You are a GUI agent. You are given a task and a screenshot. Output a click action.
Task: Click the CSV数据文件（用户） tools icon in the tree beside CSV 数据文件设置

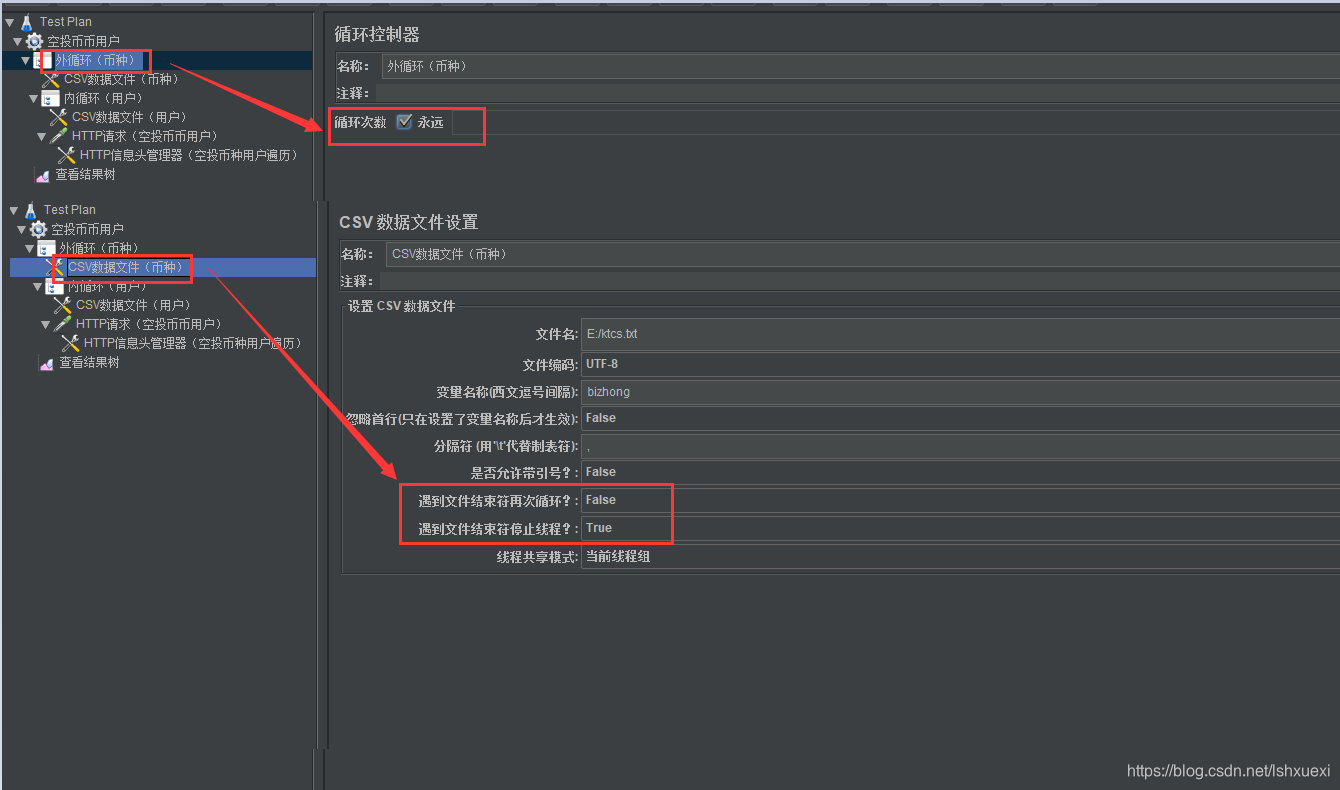(63, 305)
